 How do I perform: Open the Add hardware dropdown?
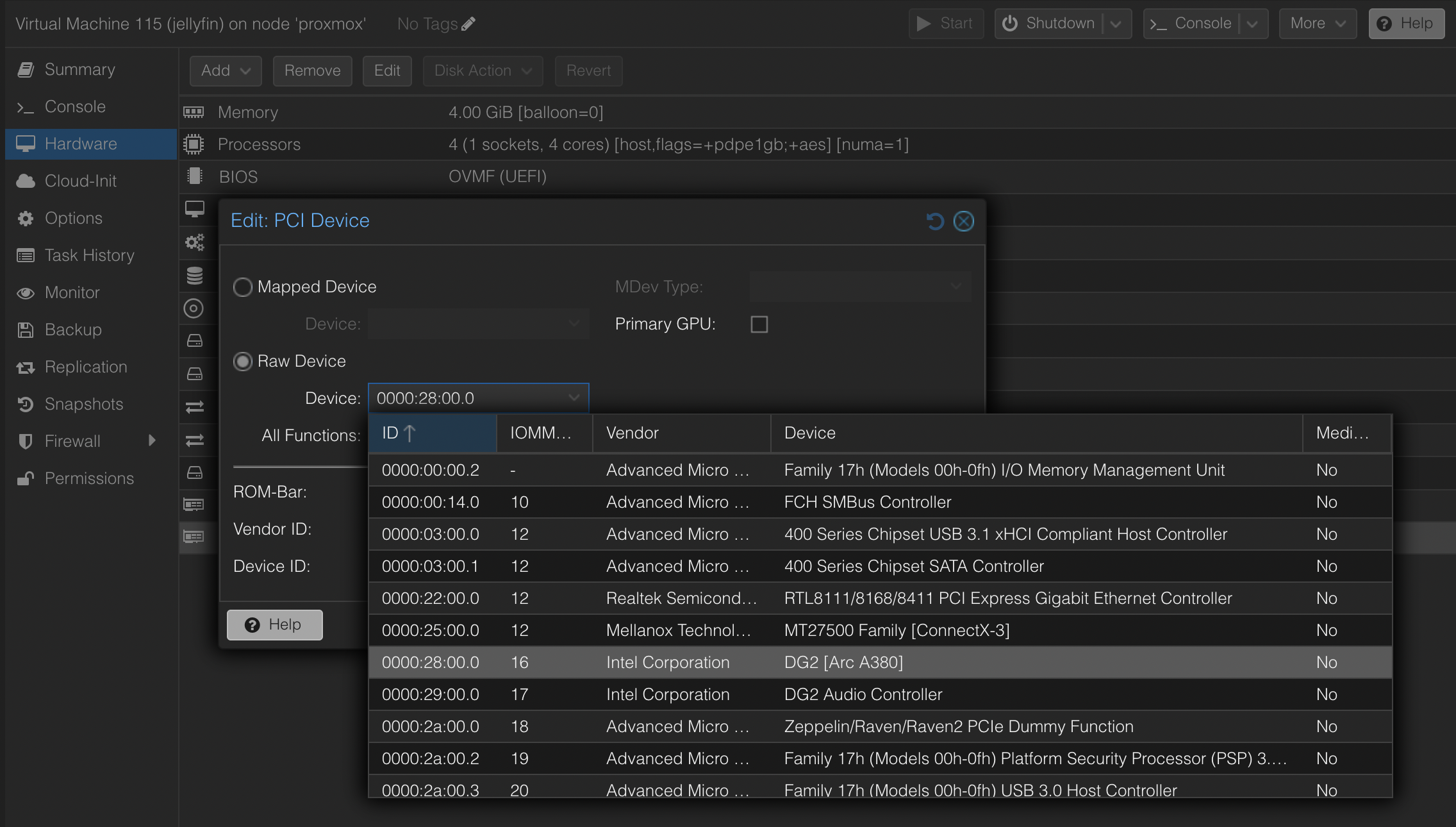[x=226, y=71]
